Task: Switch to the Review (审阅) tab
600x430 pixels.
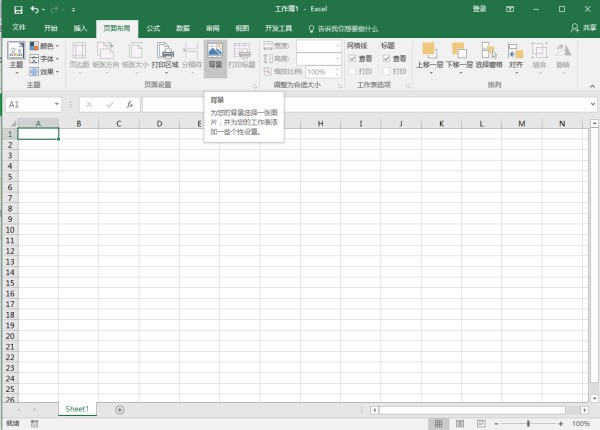Action: pyautogui.click(x=212, y=28)
